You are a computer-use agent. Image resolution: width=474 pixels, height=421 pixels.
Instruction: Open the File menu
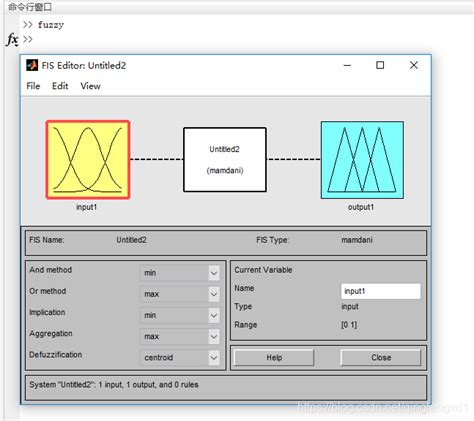coord(33,86)
